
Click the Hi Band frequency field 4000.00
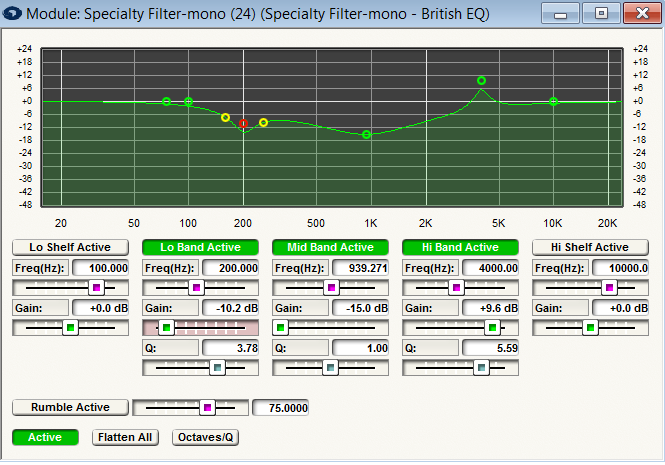point(490,268)
